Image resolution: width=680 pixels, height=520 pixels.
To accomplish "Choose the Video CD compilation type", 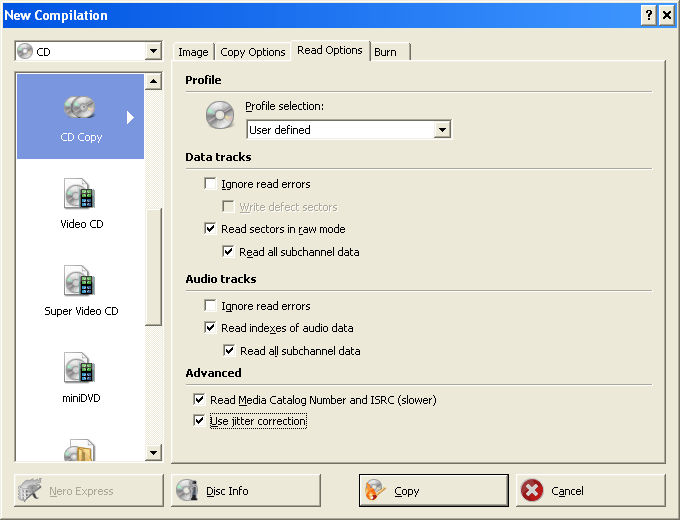I will coord(80,195).
